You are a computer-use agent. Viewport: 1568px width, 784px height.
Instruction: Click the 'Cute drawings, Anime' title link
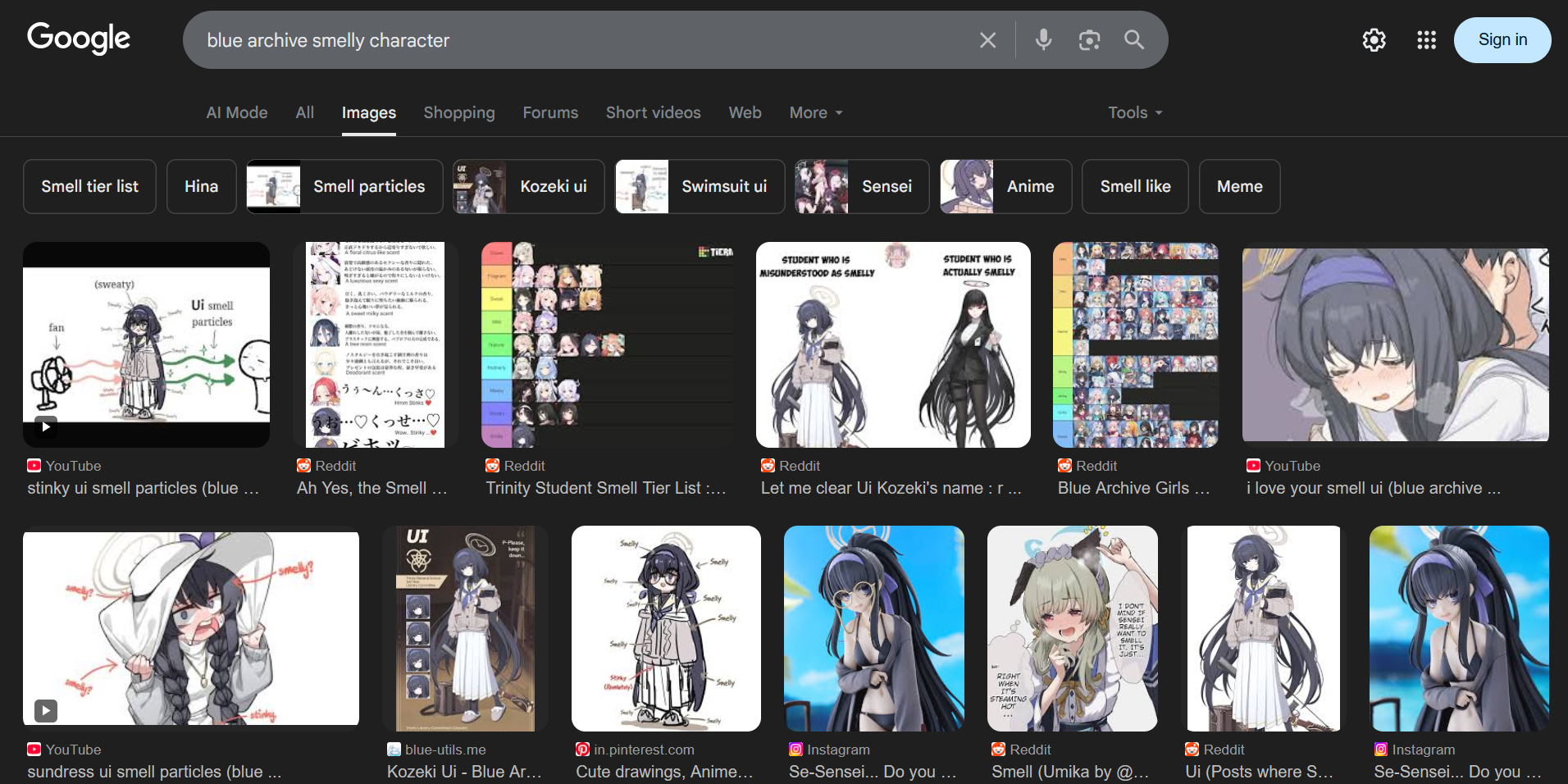[664, 772]
